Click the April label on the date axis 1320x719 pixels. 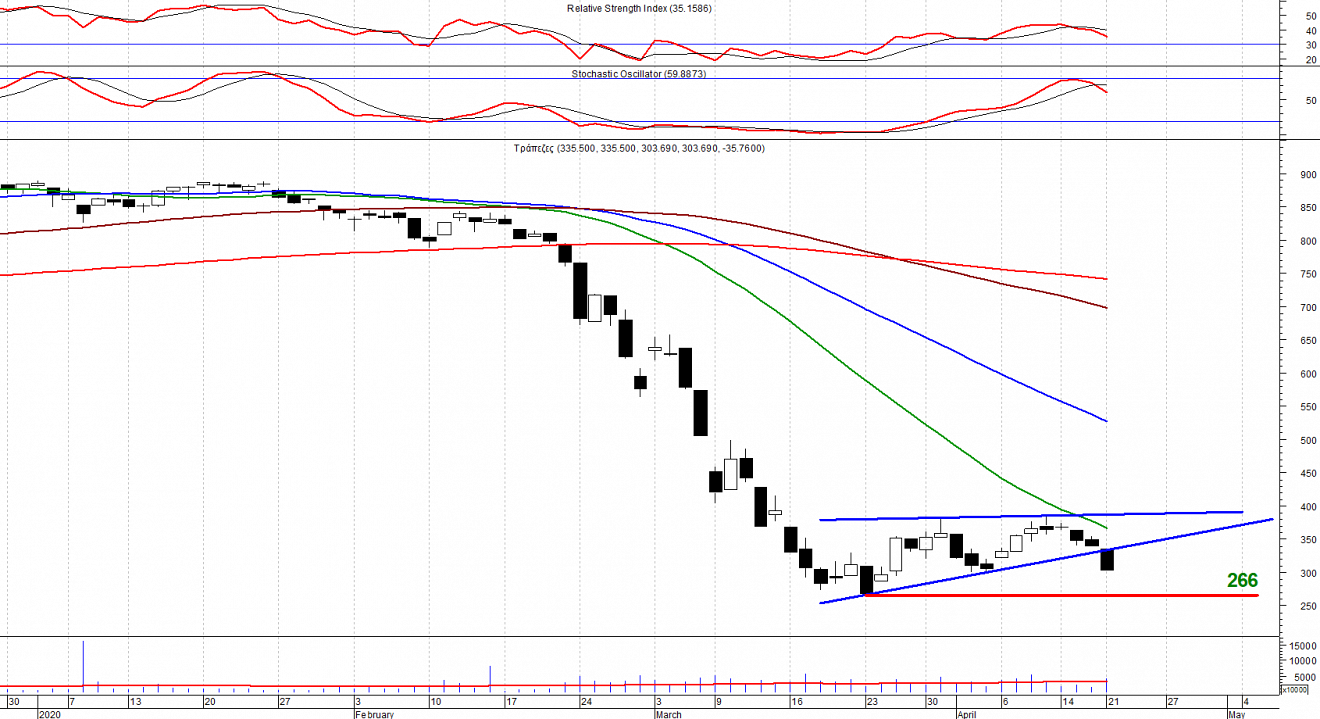click(966, 714)
